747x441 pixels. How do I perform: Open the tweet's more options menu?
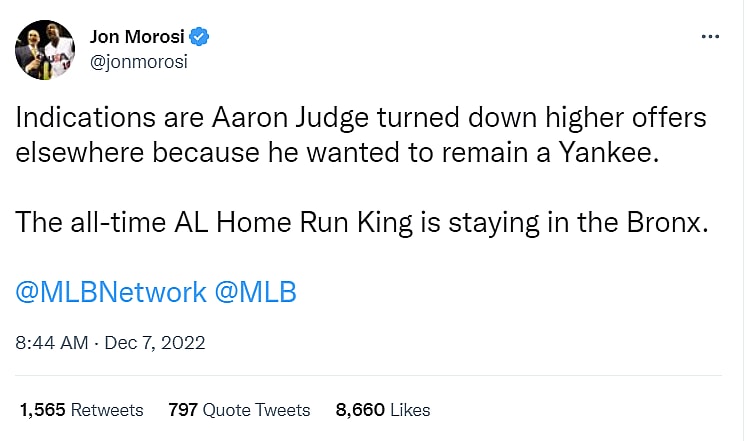click(710, 37)
